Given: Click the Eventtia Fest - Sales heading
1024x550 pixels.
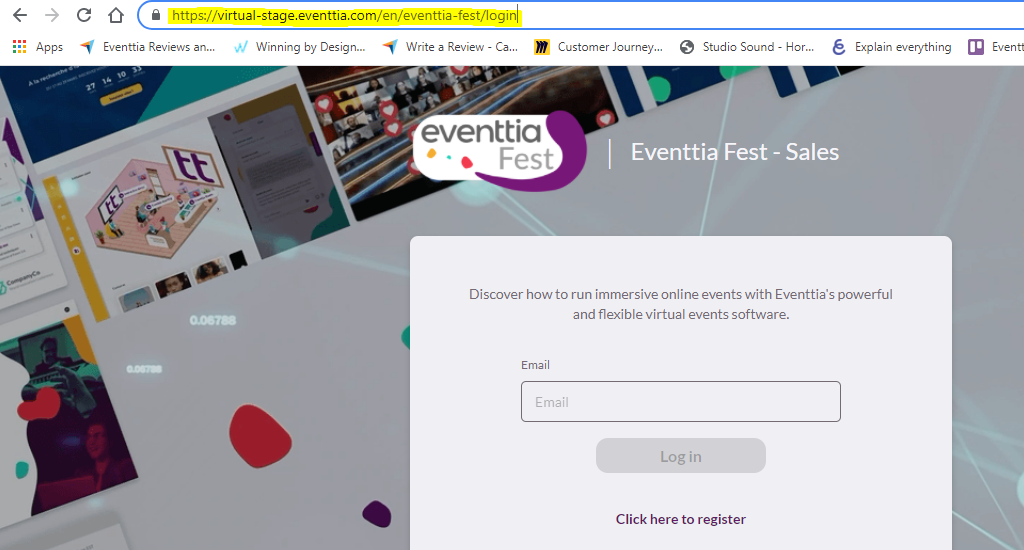Looking at the screenshot, I should [x=734, y=152].
